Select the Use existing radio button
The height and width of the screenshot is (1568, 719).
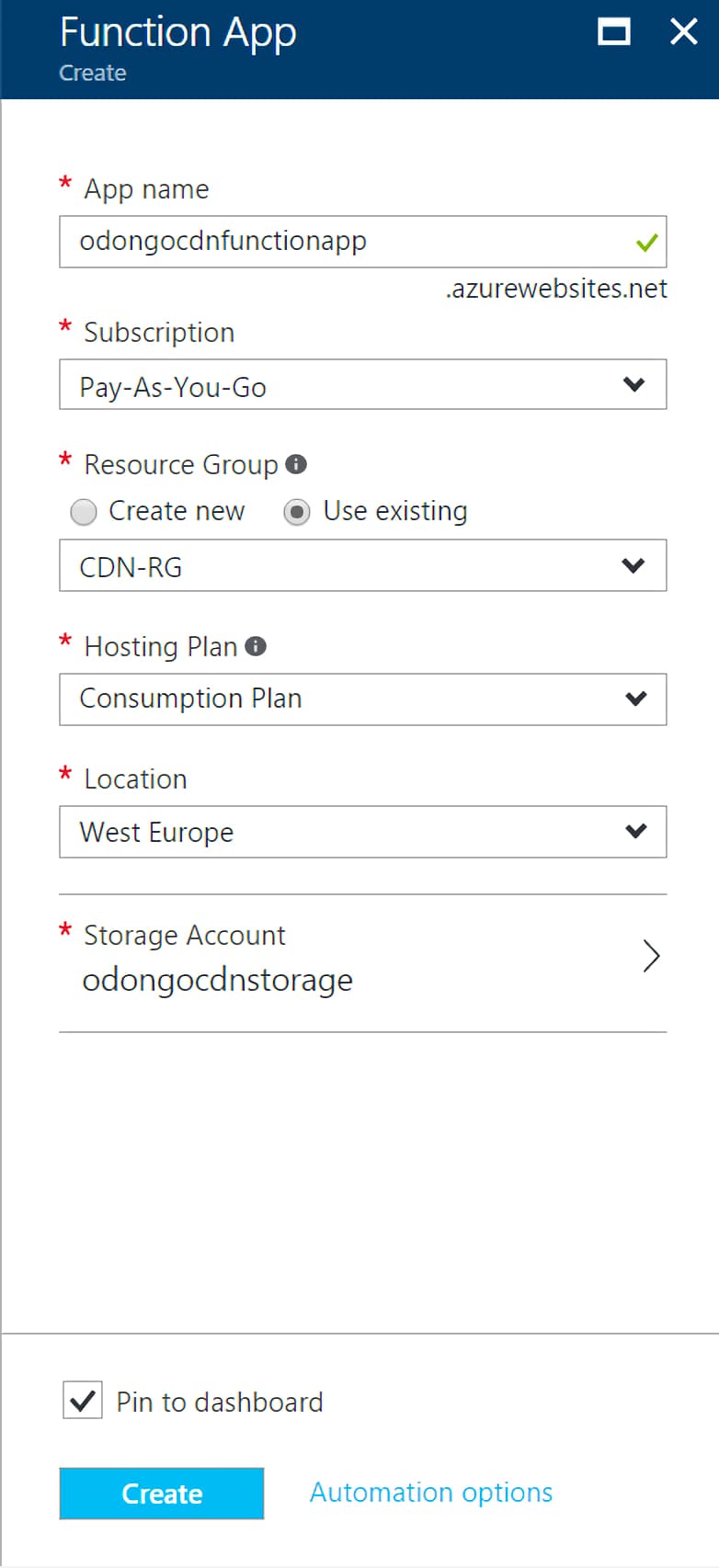click(x=297, y=511)
